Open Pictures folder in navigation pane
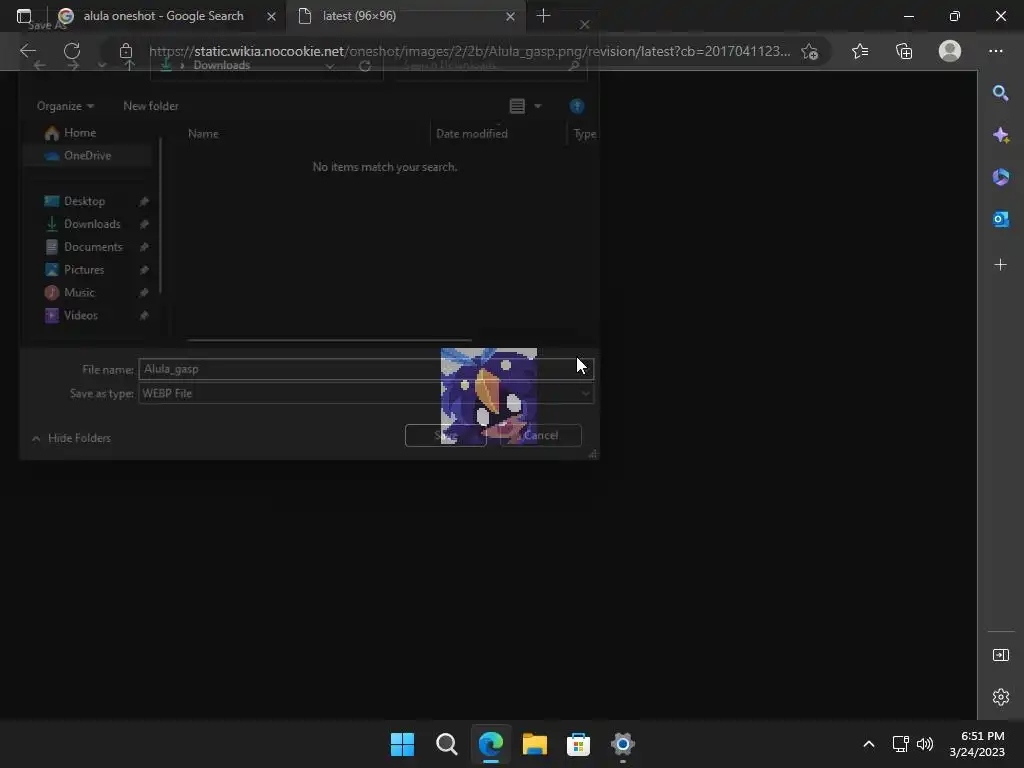Viewport: 1024px width, 768px height. (84, 270)
